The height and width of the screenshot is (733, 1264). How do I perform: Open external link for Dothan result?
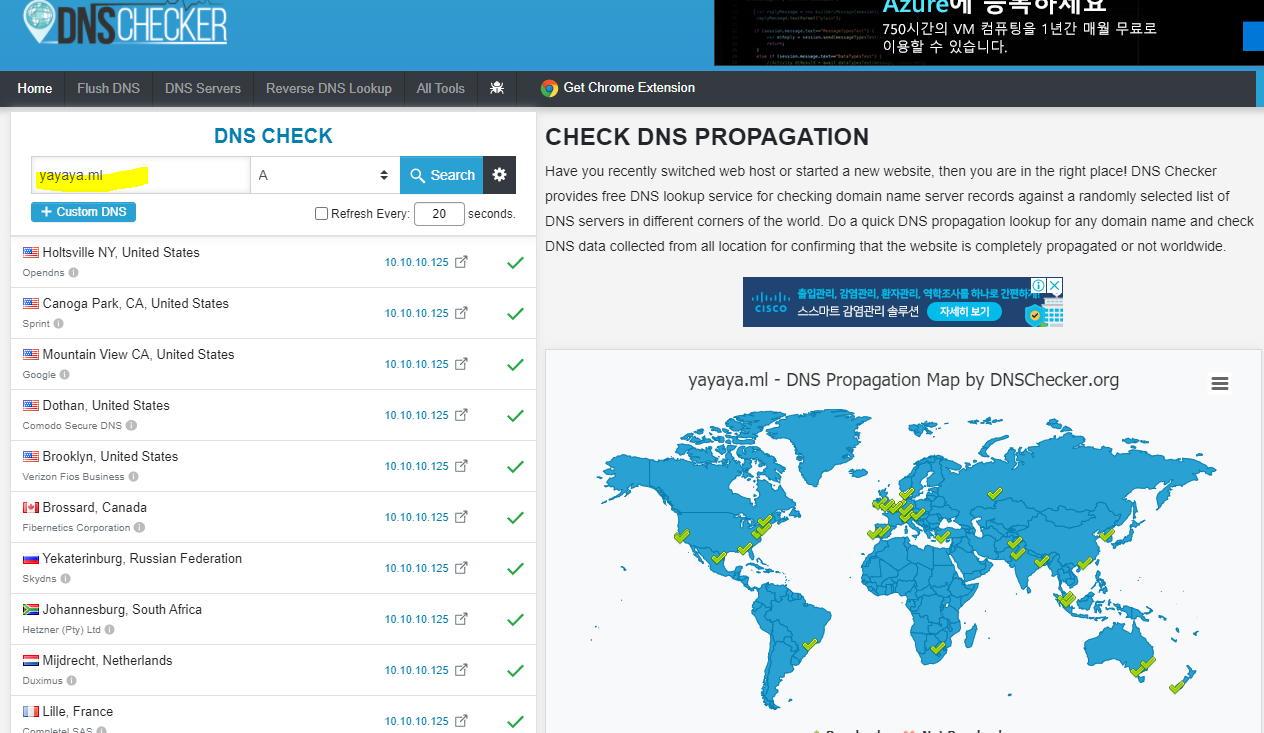tap(461, 415)
